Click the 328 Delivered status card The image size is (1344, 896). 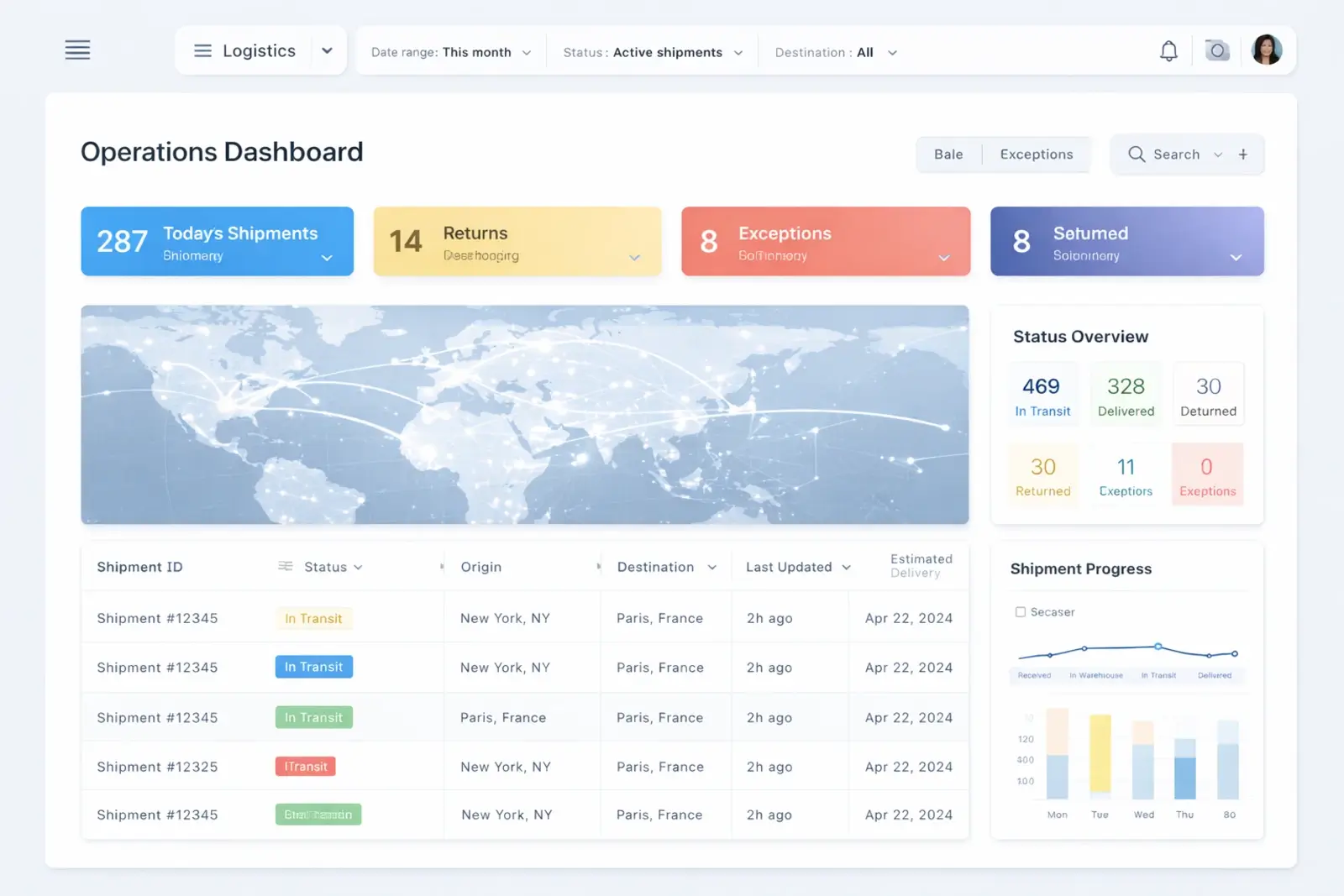(1125, 394)
